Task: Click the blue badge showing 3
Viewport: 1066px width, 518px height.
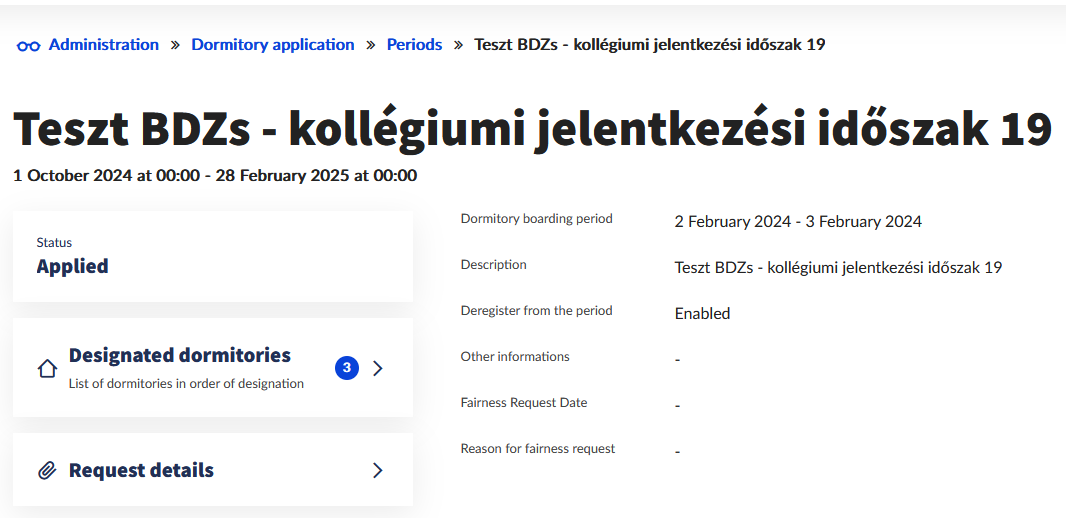Action: click(346, 368)
